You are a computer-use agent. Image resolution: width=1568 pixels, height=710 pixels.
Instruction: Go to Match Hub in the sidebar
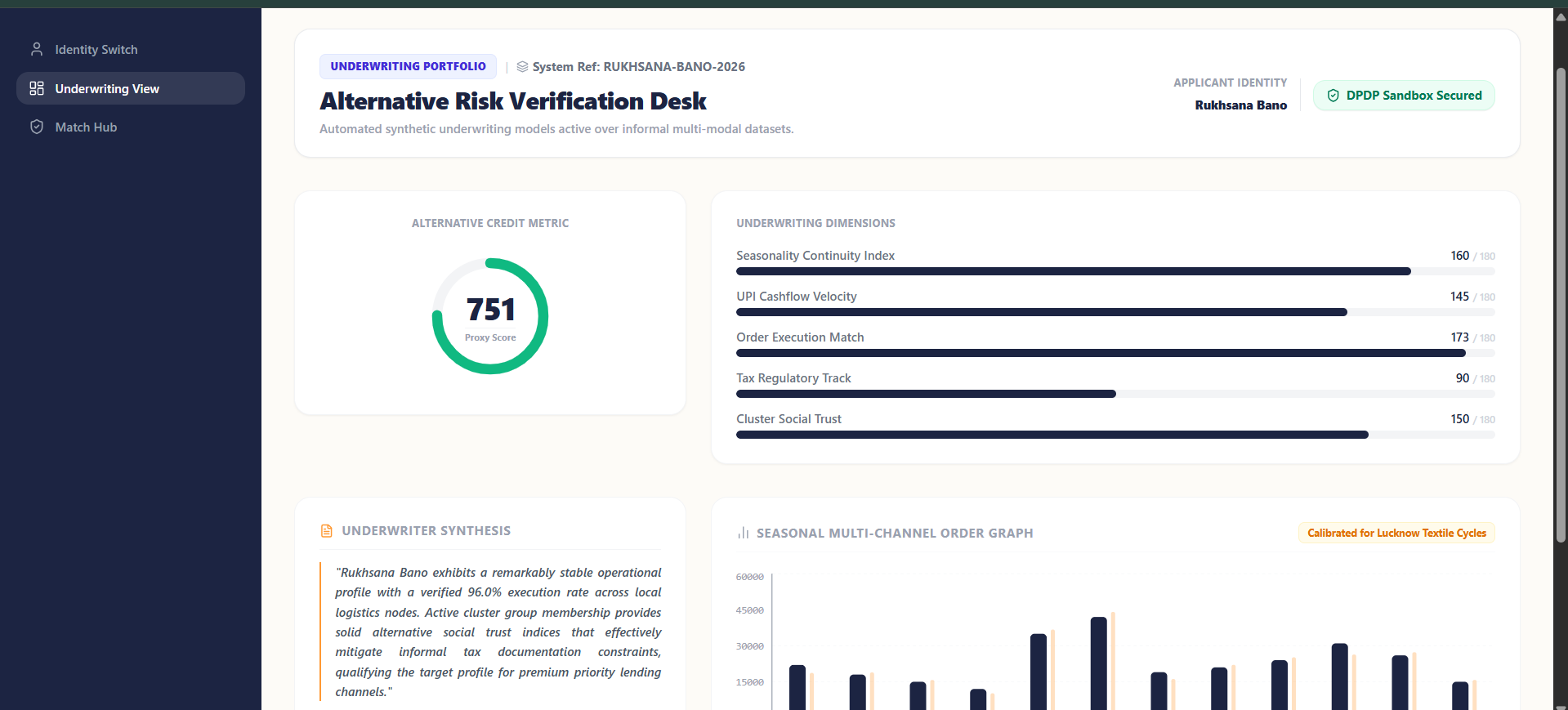click(x=131, y=127)
